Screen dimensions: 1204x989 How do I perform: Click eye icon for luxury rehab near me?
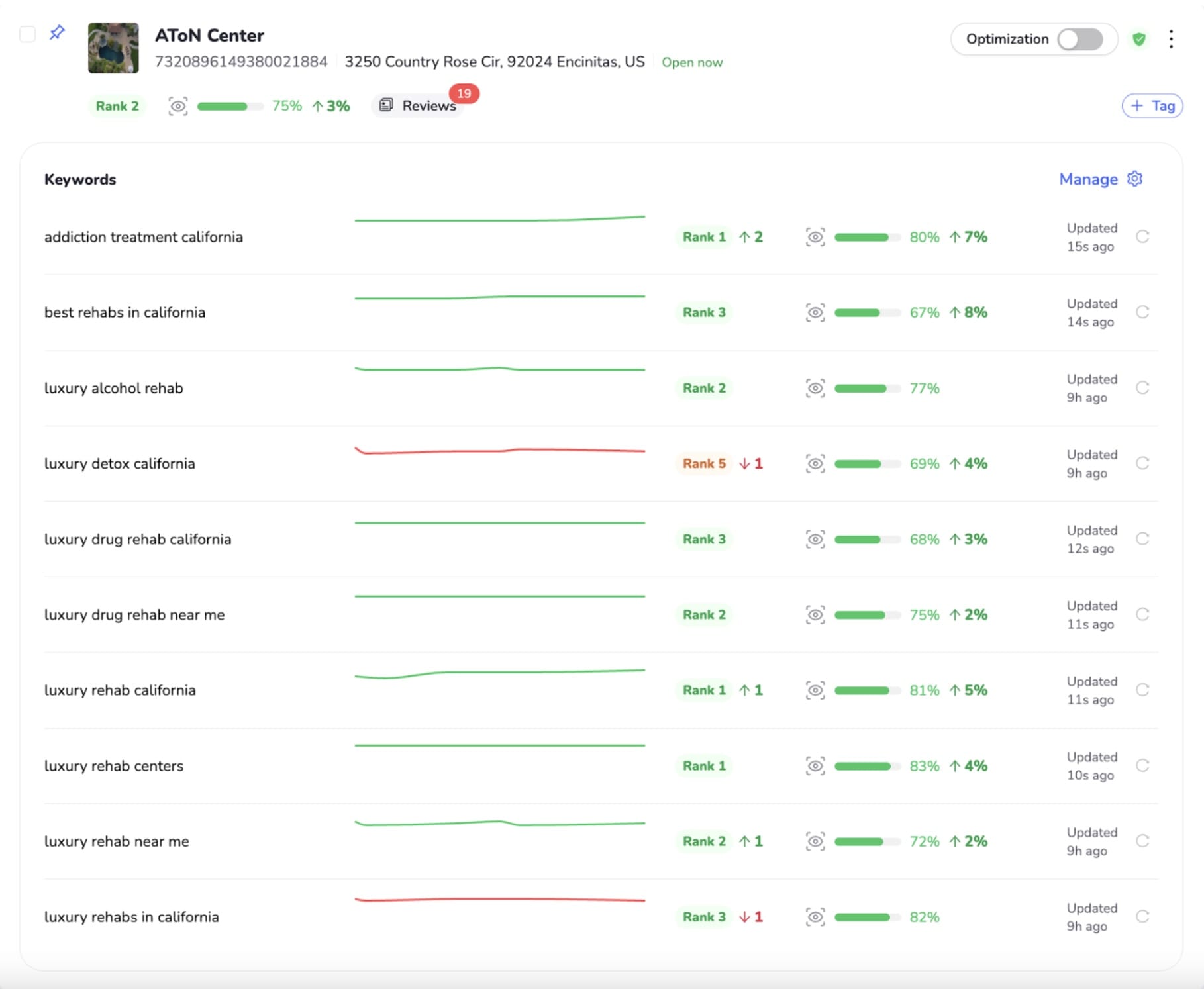(815, 841)
